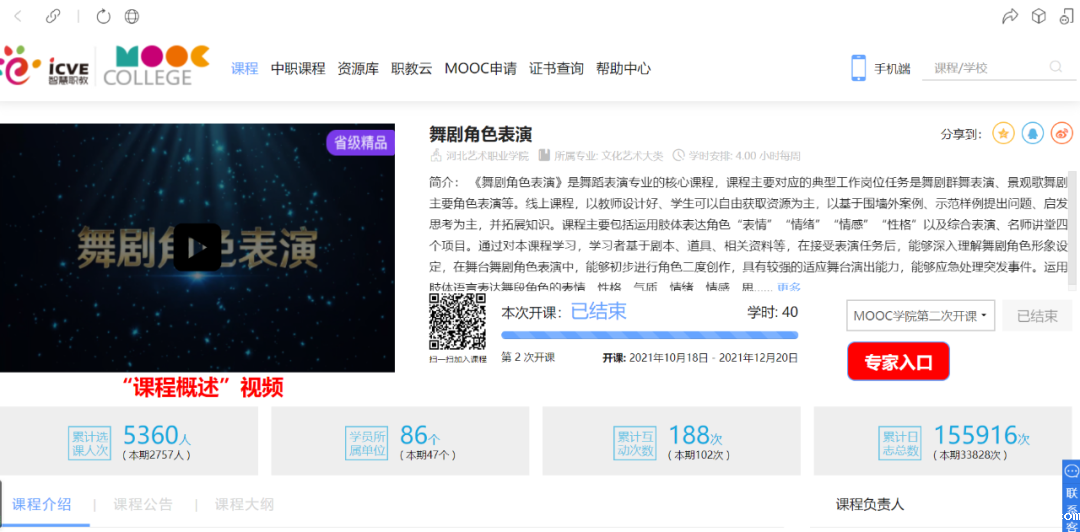Screen dimensions: 1080x532
Task: Open the MOOC申请 menu item
Action: coord(480,69)
